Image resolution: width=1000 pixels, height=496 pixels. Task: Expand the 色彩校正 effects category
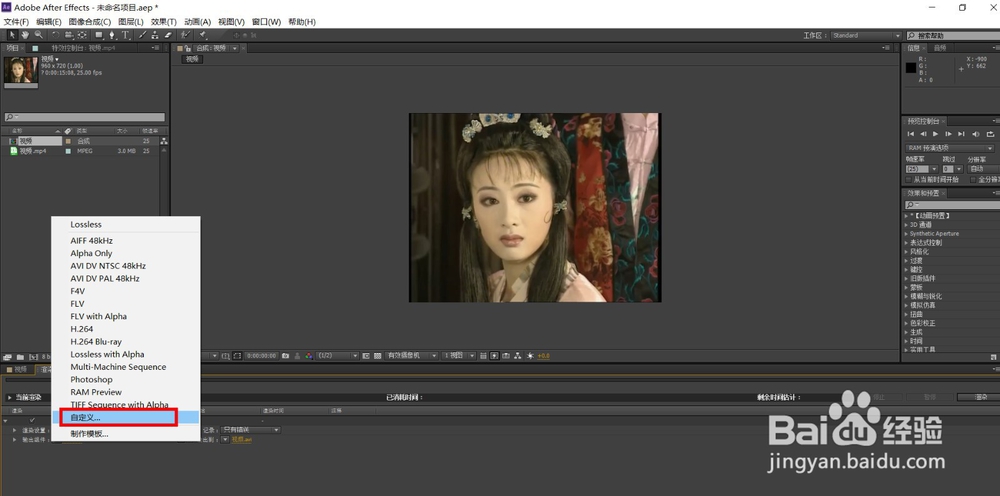[x=907, y=323]
